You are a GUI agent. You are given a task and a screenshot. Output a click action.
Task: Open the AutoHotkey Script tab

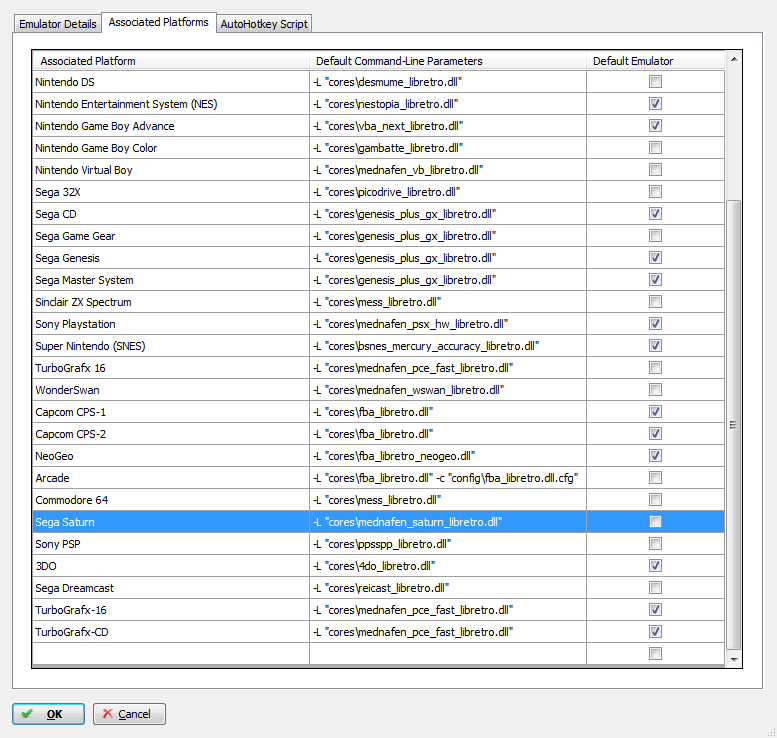264,24
